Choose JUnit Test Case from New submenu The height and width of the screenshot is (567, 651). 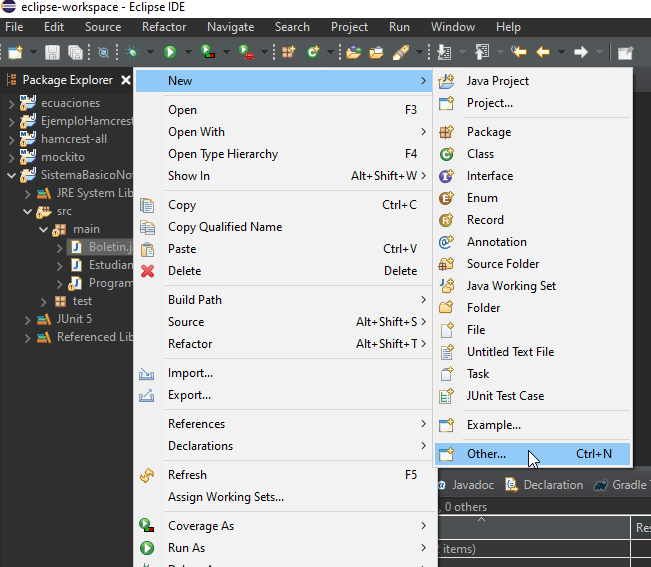[x=533, y=396]
